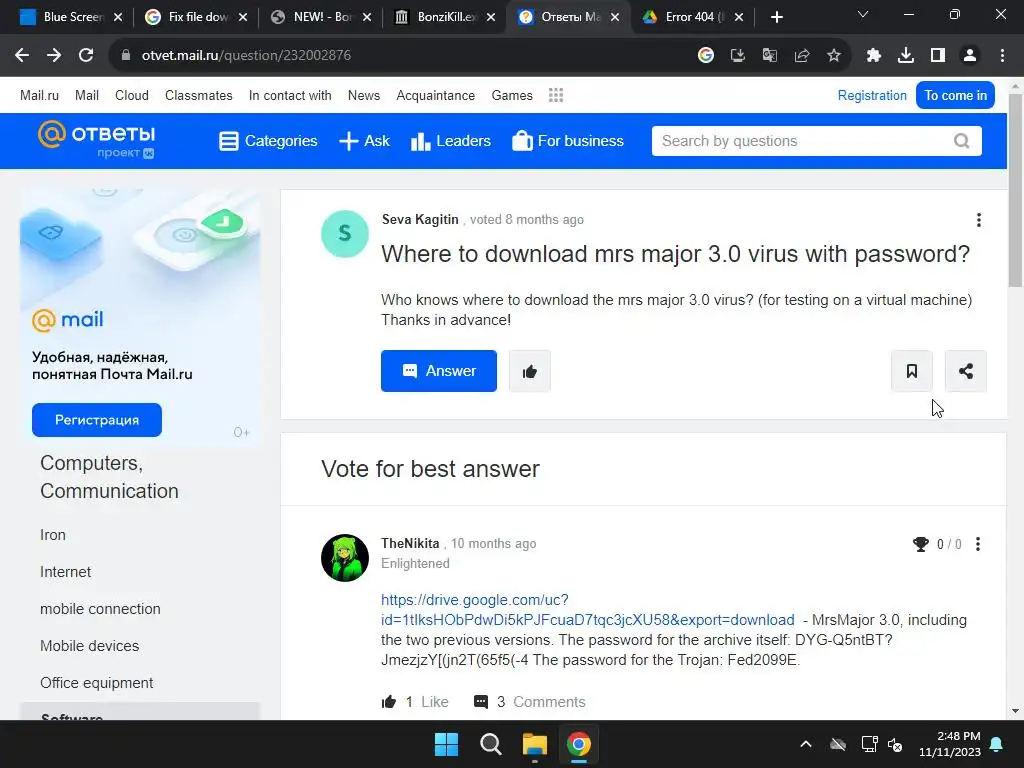Reload the current page
1024x768 pixels.
coord(86,56)
